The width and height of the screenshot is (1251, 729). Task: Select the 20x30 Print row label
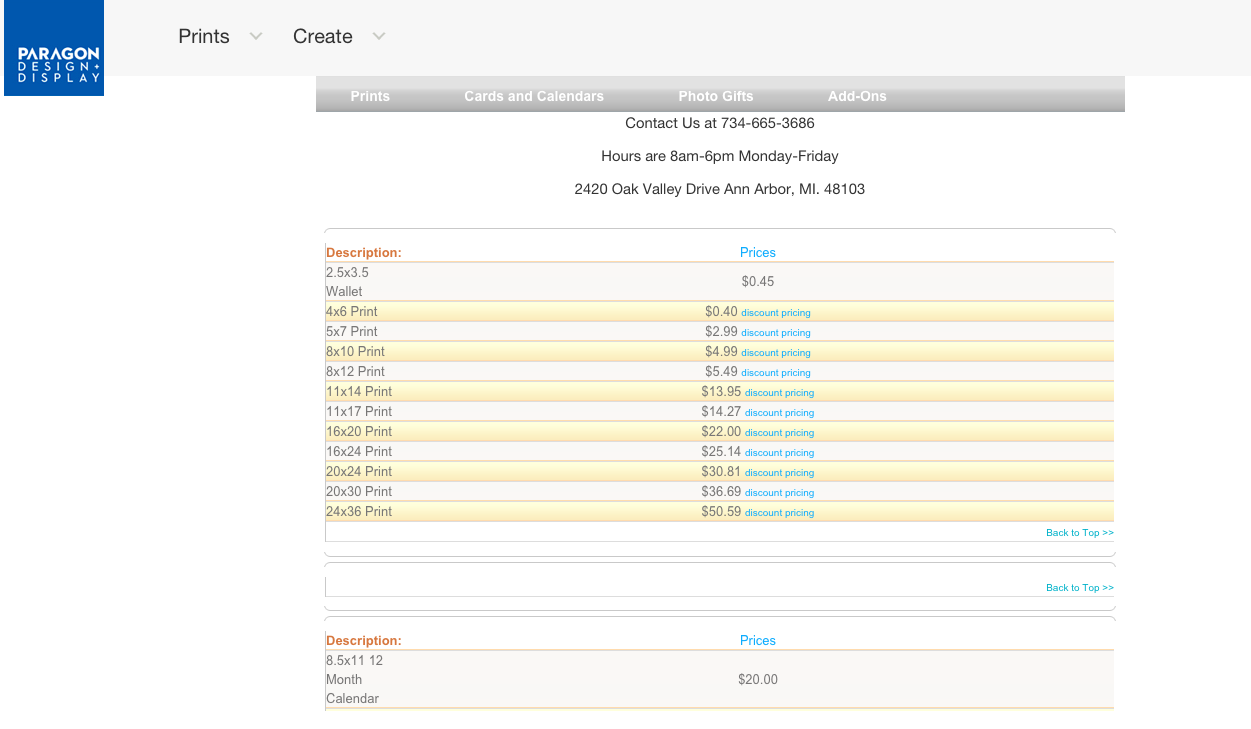tap(359, 492)
